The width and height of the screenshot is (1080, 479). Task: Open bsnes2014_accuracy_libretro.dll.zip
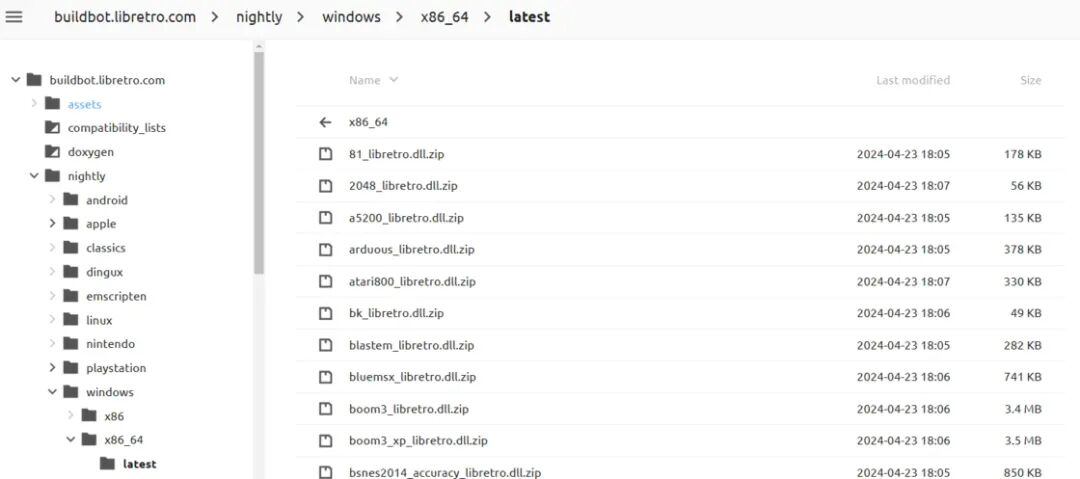pyautogui.click(x=445, y=472)
